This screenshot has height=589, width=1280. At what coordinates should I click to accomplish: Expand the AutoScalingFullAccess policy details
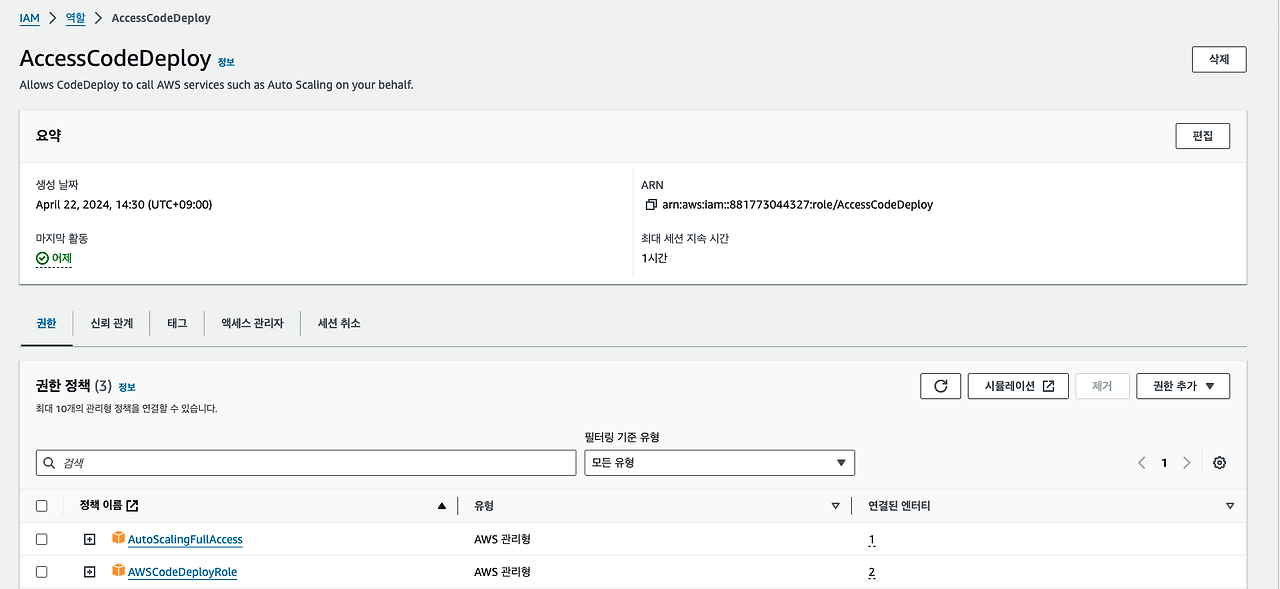89,539
